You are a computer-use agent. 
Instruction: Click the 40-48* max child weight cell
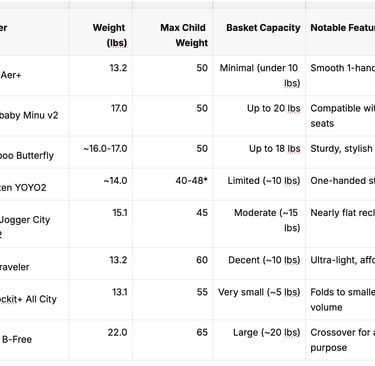[x=173, y=184]
